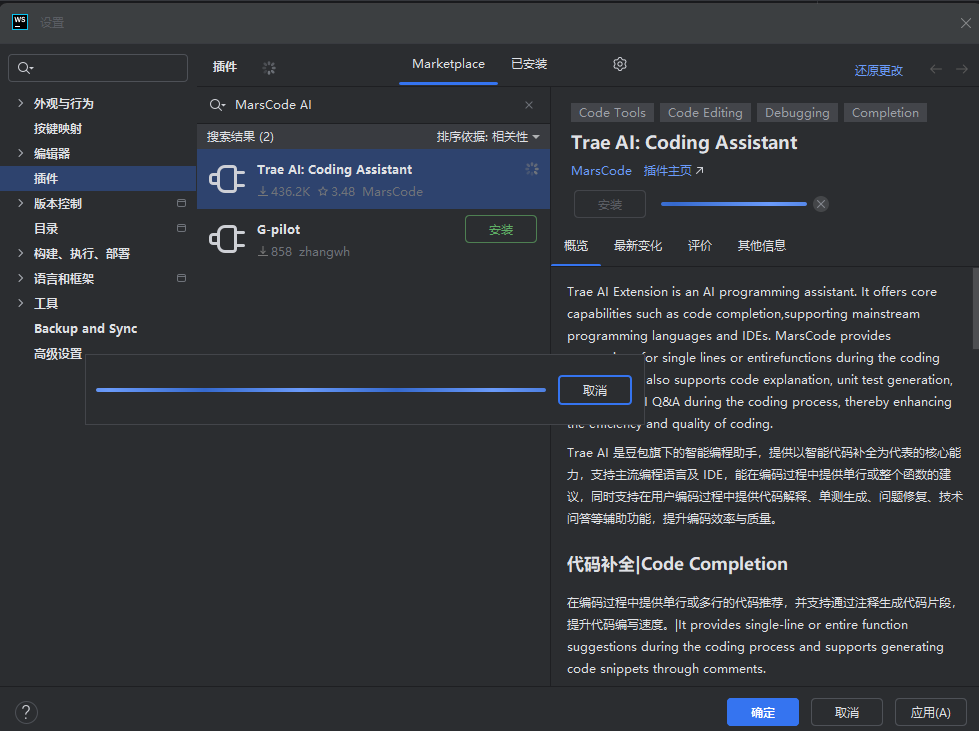Expand the 语言和框架 tree node
Image resolution: width=979 pixels, height=731 pixels.
coord(21,278)
